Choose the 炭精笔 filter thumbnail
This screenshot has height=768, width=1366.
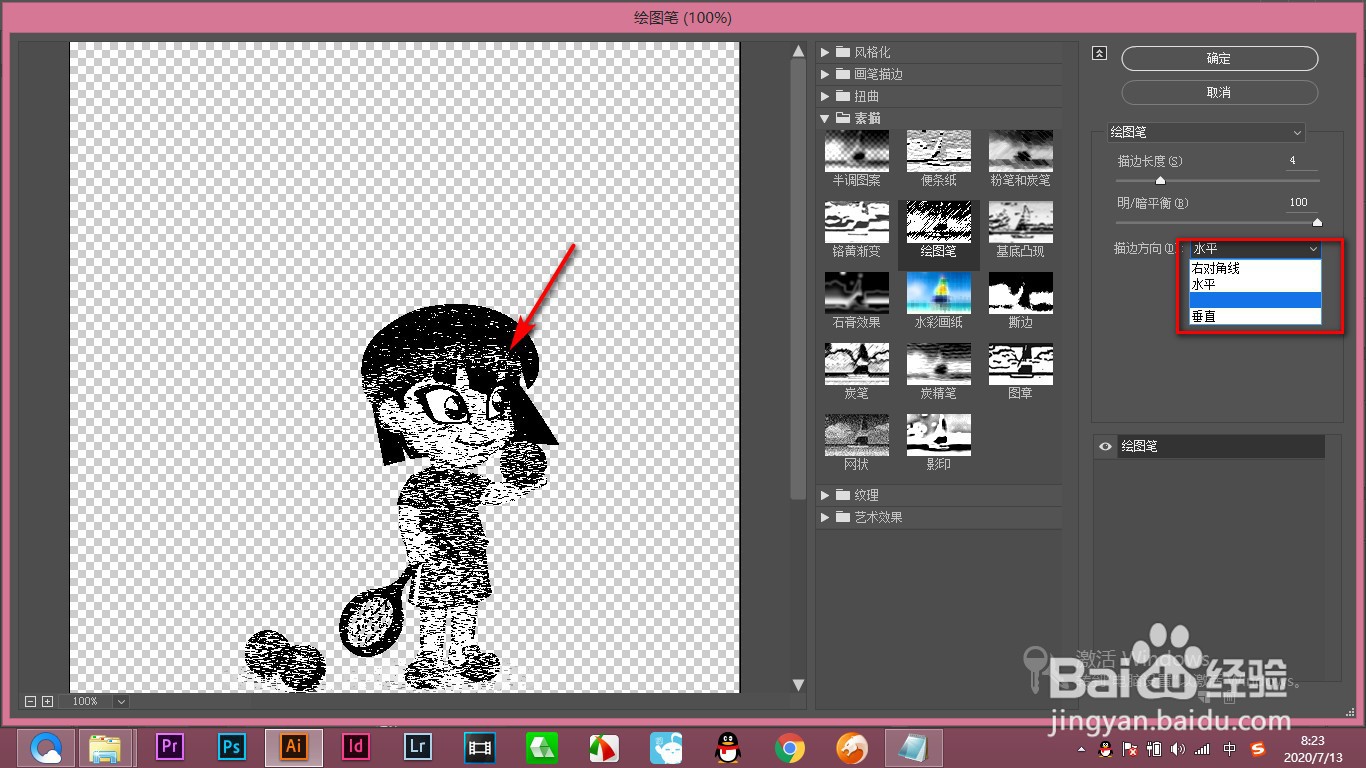(938, 364)
